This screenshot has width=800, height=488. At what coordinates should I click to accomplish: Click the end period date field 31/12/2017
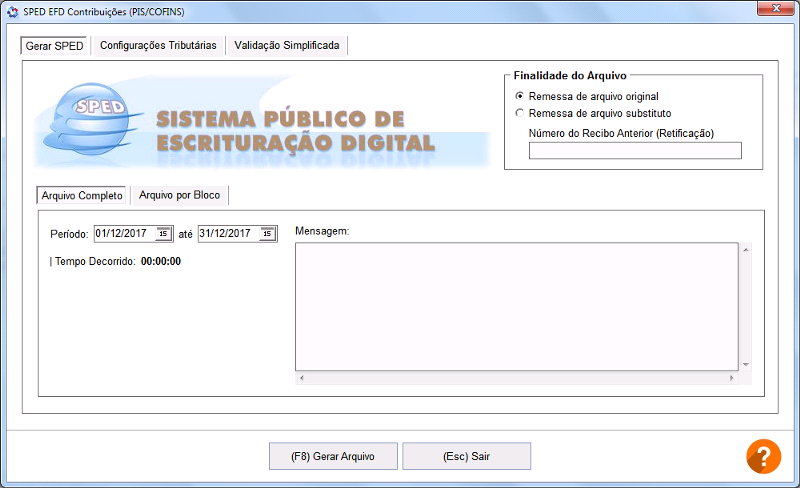point(238,233)
